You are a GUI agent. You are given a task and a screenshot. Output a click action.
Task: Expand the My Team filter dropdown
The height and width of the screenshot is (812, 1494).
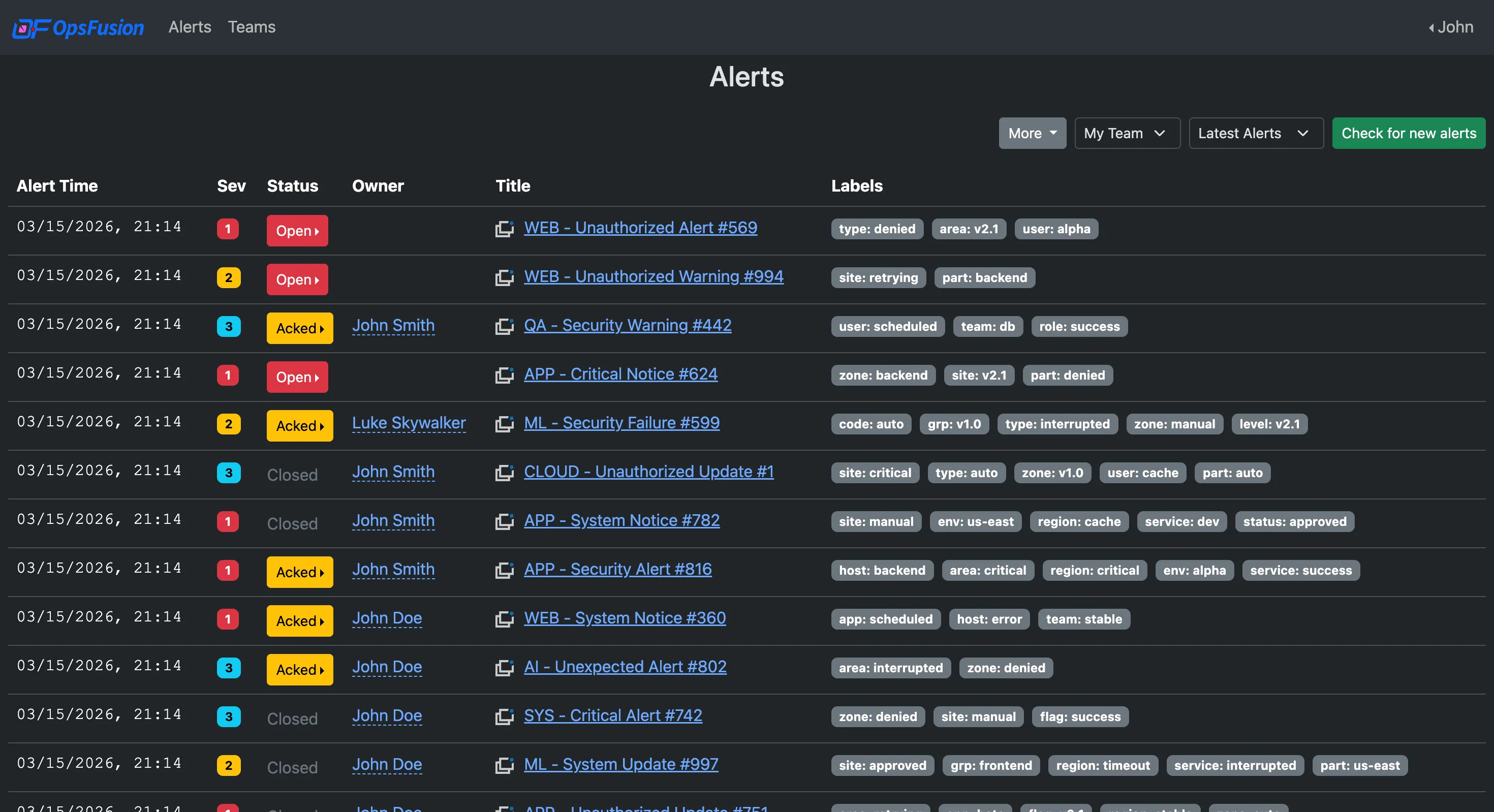click(1127, 133)
